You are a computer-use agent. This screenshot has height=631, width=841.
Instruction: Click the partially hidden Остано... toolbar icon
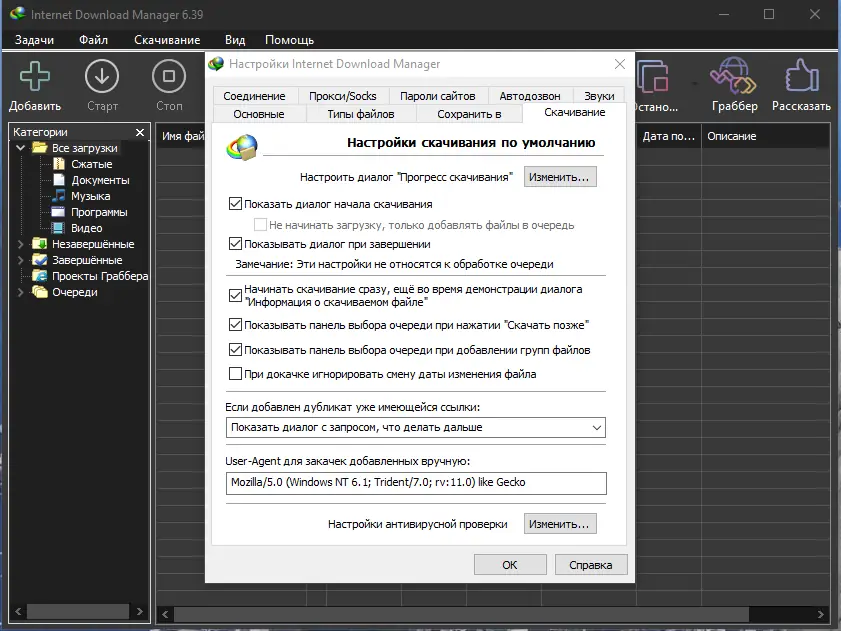click(653, 76)
